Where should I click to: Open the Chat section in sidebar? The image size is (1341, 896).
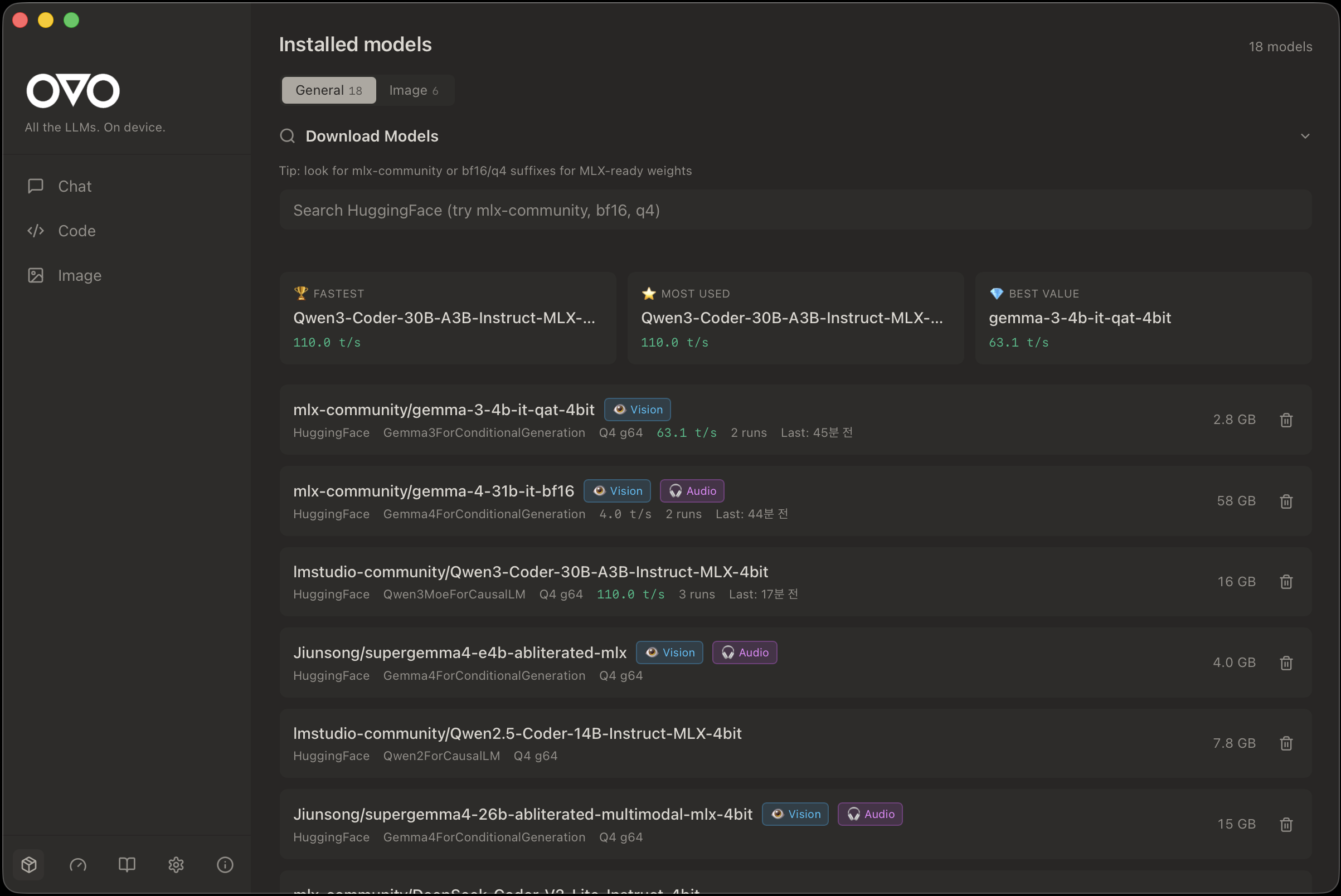pos(74,186)
